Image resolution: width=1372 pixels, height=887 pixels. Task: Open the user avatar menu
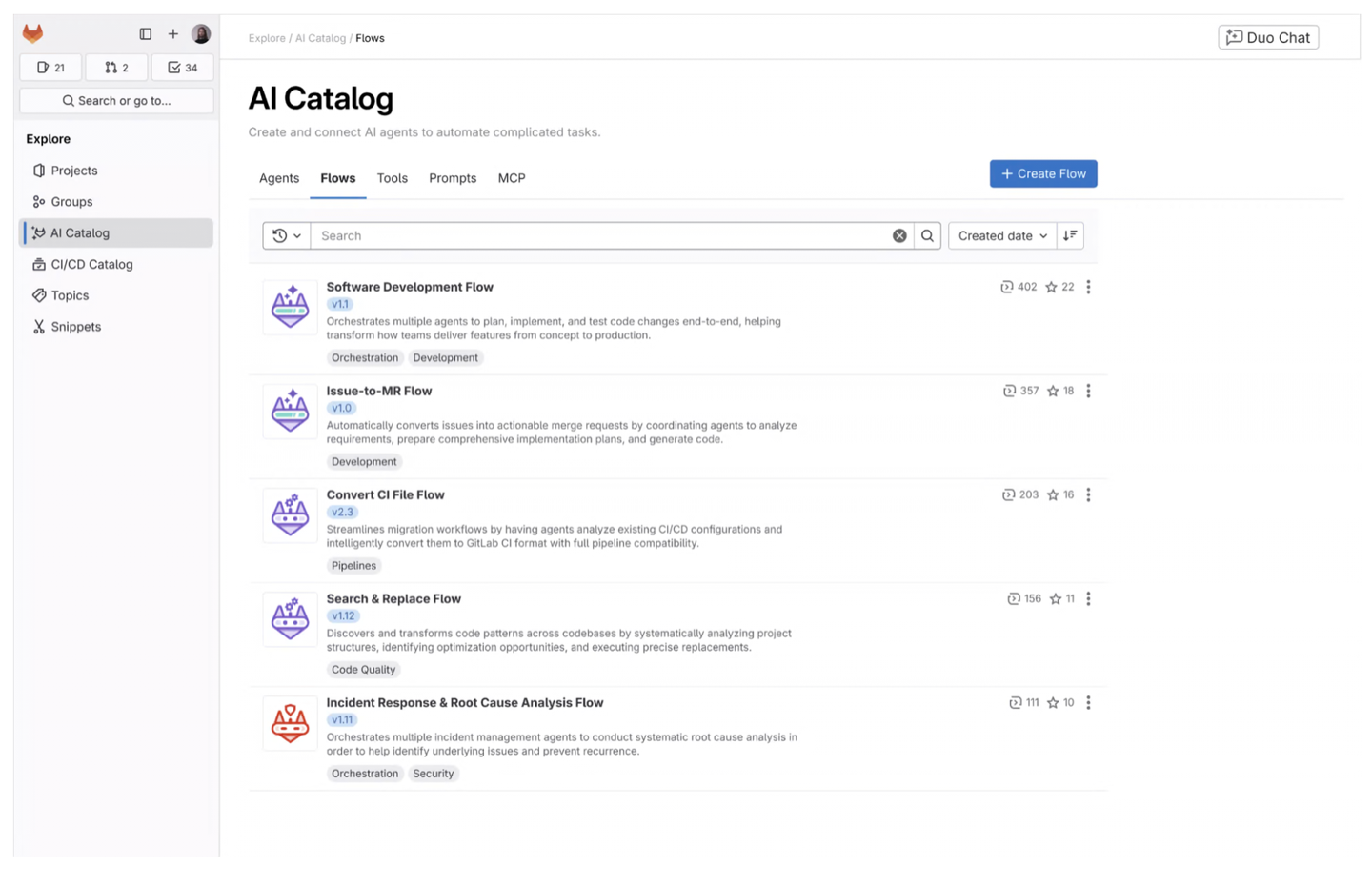tap(201, 34)
